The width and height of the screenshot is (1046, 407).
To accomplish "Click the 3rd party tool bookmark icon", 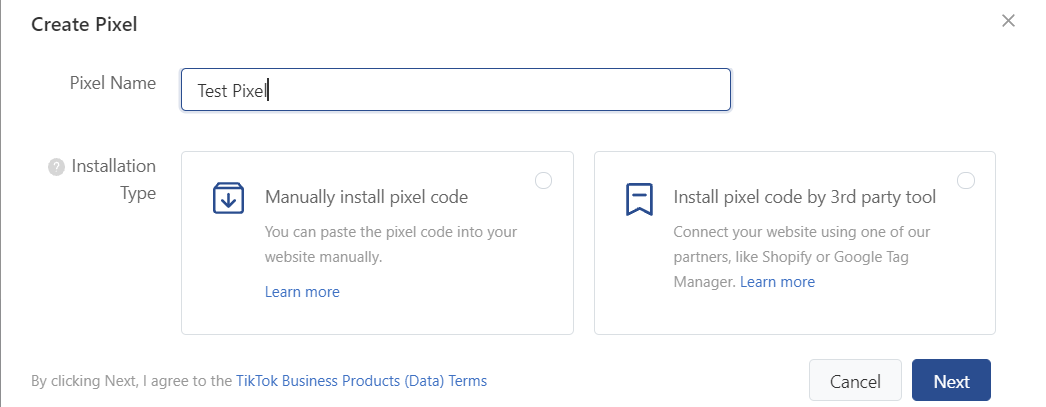I will 639,199.
